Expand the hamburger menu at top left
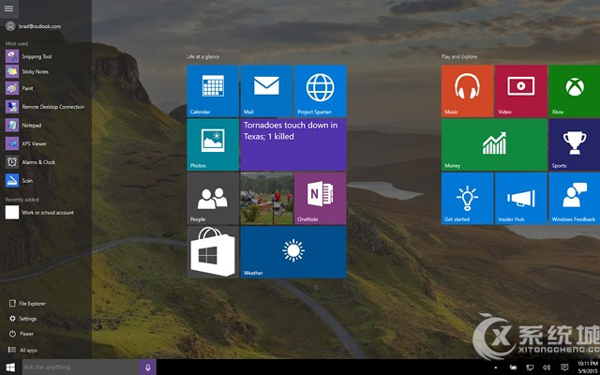This screenshot has width=600, height=375. pyautogui.click(x=9, y=8)
